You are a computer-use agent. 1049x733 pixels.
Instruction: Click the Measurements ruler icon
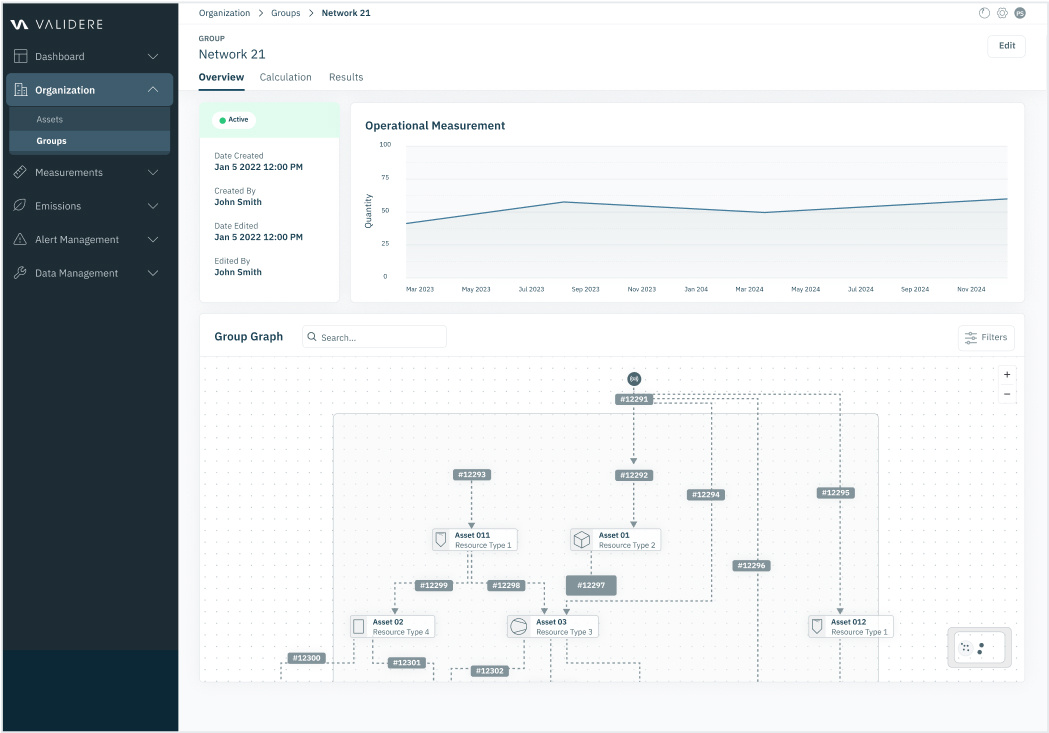20,172
